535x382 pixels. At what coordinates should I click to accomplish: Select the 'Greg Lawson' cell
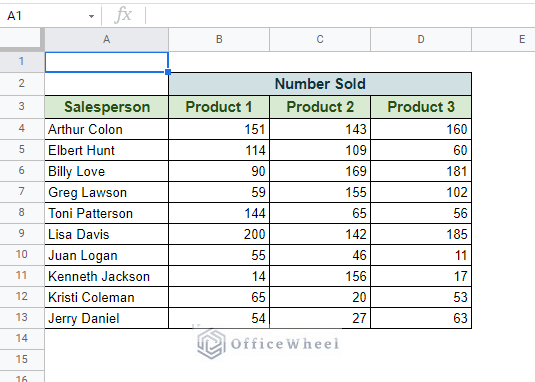[x=106, y=192]
